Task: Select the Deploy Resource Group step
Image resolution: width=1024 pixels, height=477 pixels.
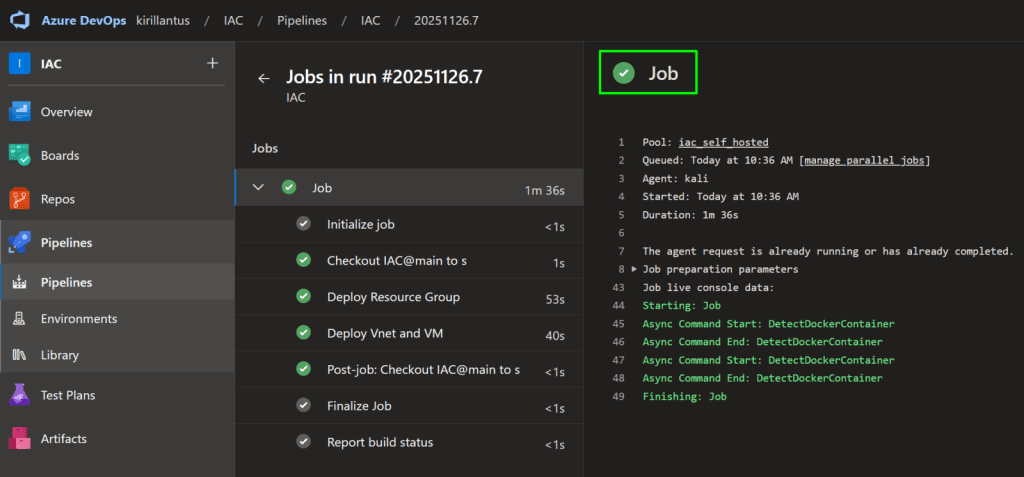Action: pos(393,297)
